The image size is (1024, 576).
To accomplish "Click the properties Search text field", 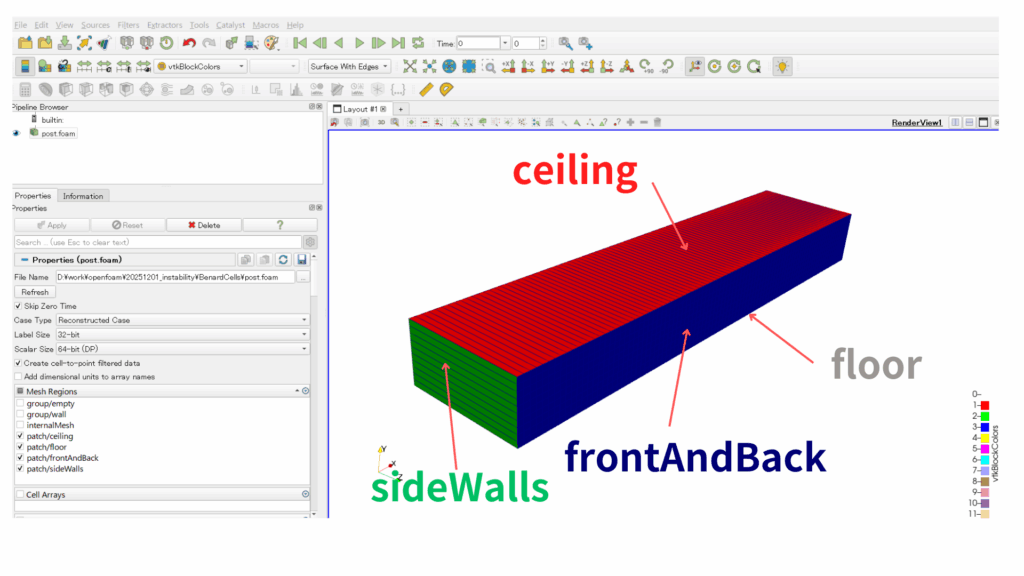I will [x=158, y=242].
